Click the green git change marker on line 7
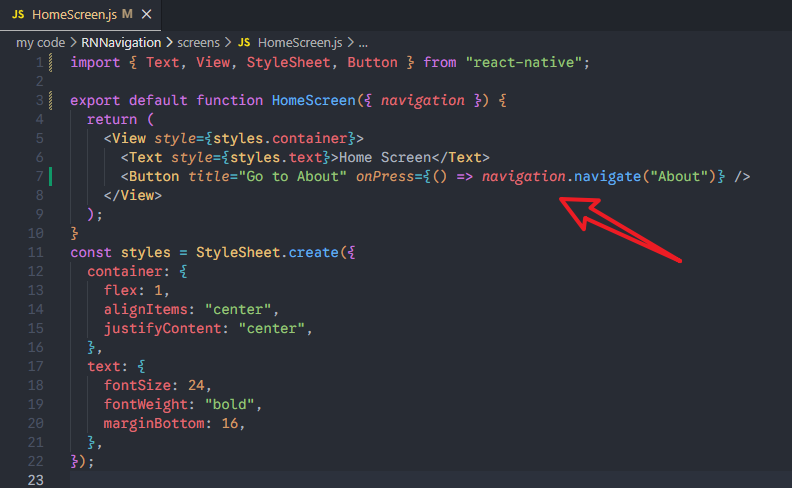792x488 pixels. coord(50,176)
